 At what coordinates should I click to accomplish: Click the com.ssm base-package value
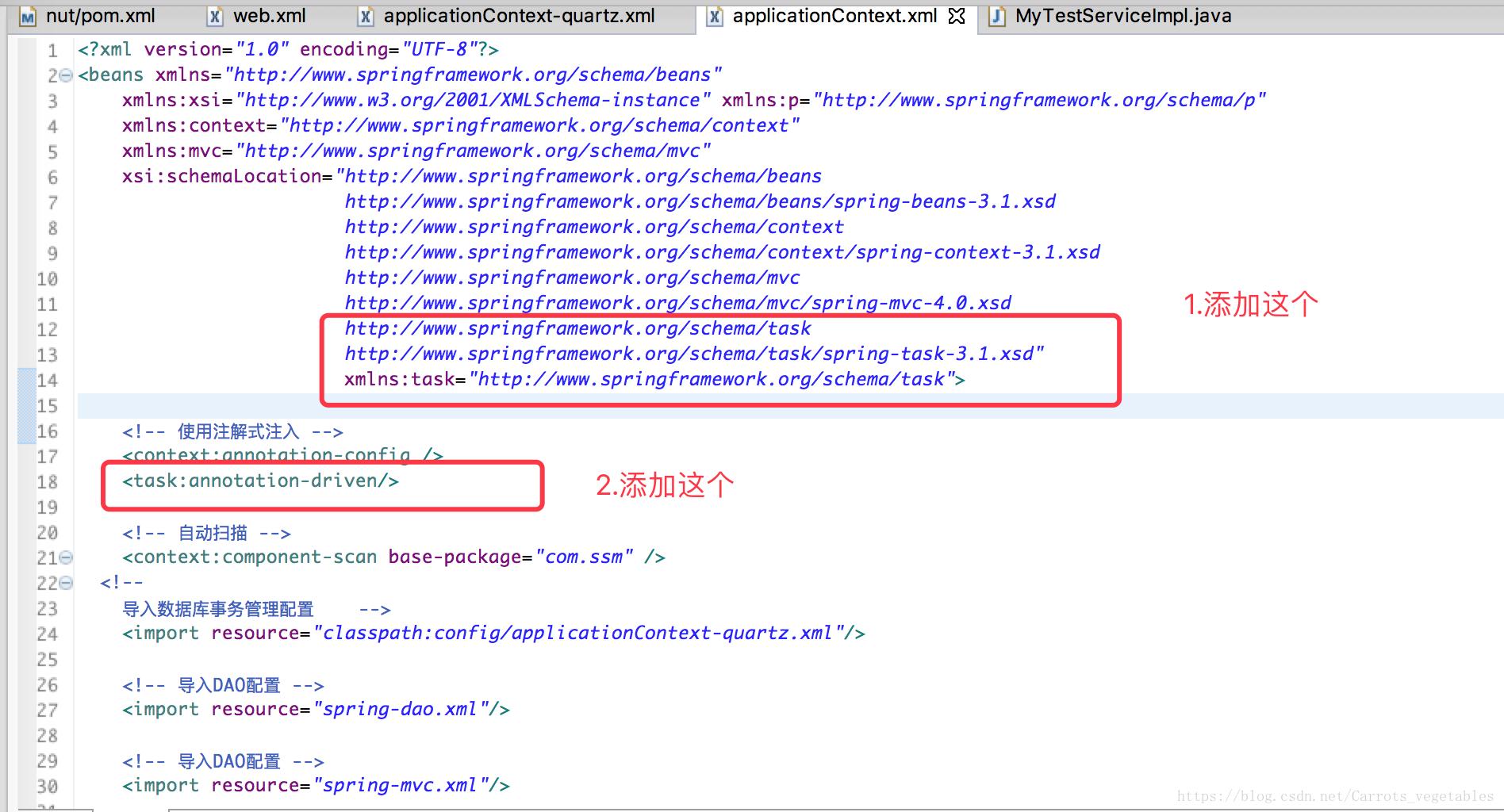pos(585,557)
